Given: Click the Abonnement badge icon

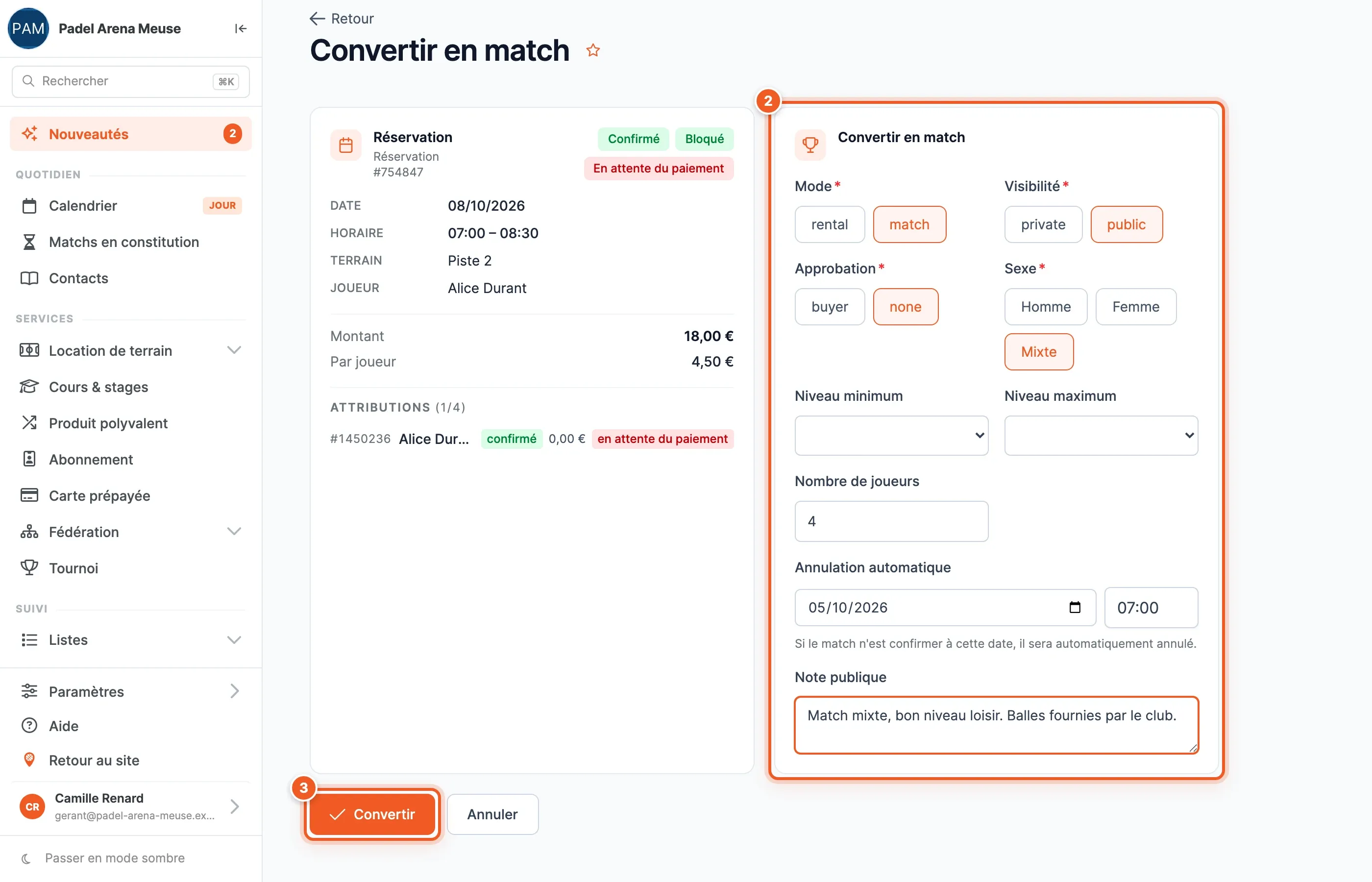Looking at the screenshot, I should coord(29,459).
